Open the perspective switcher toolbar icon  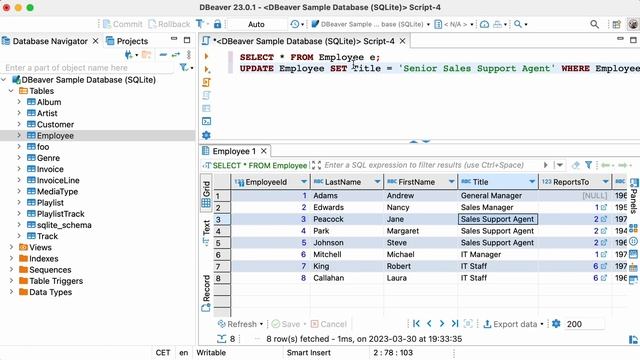616,24
